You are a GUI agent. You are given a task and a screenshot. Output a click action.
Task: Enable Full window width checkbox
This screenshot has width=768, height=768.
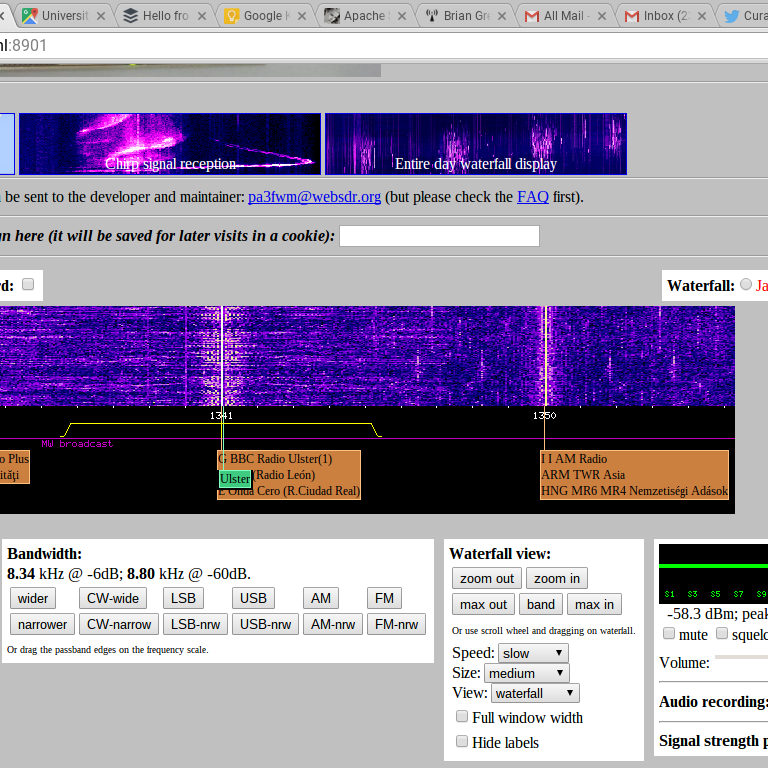[x=462, y=717]
